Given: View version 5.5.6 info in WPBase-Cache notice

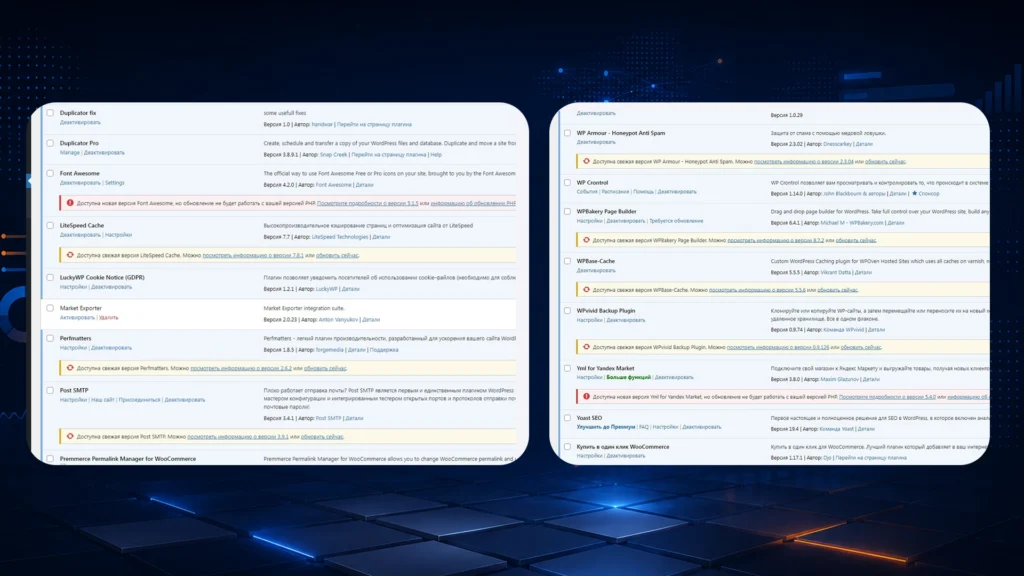Looking at the screenshot, I should point(757,290).
